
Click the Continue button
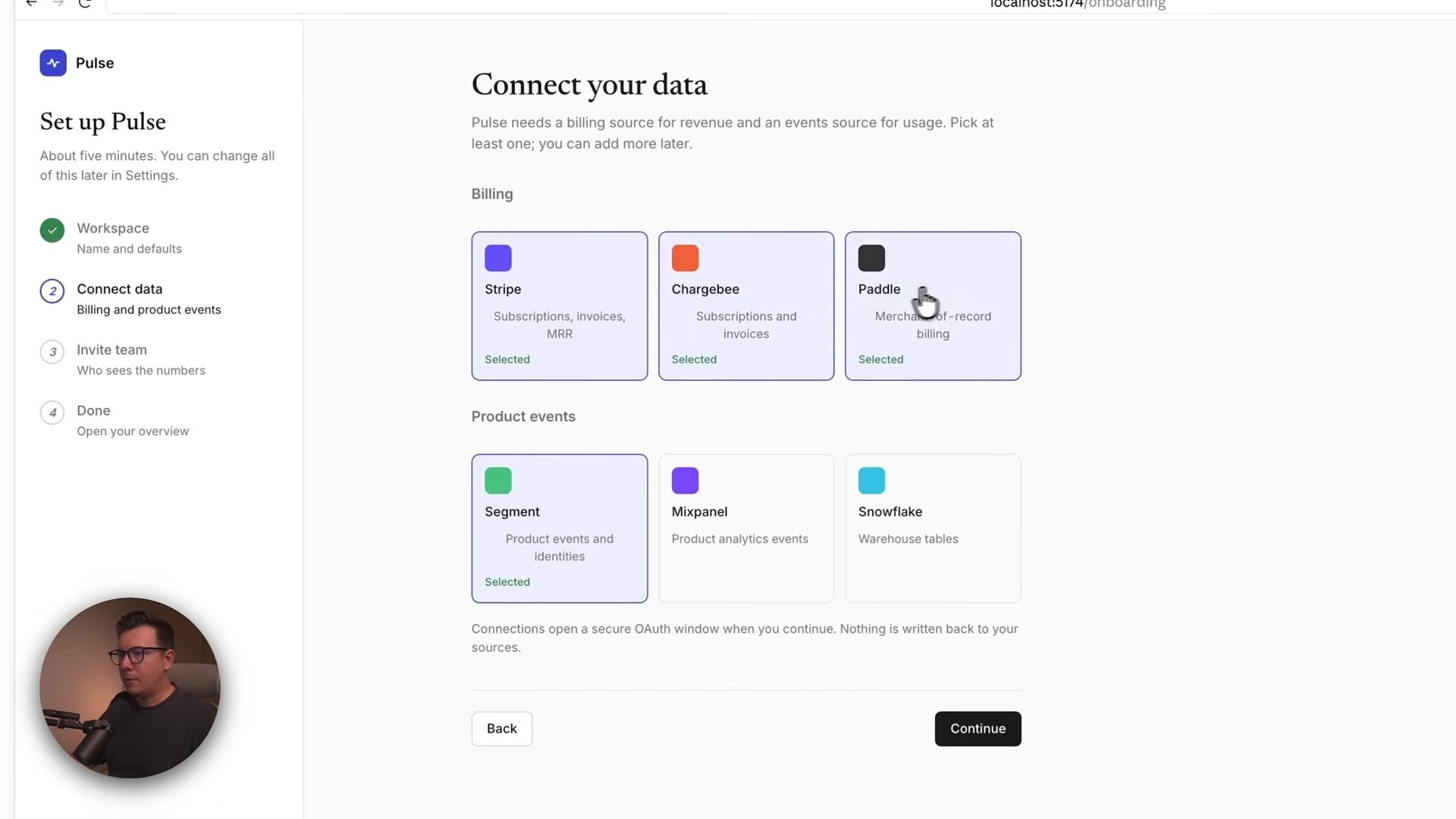(x=977, y=729)
